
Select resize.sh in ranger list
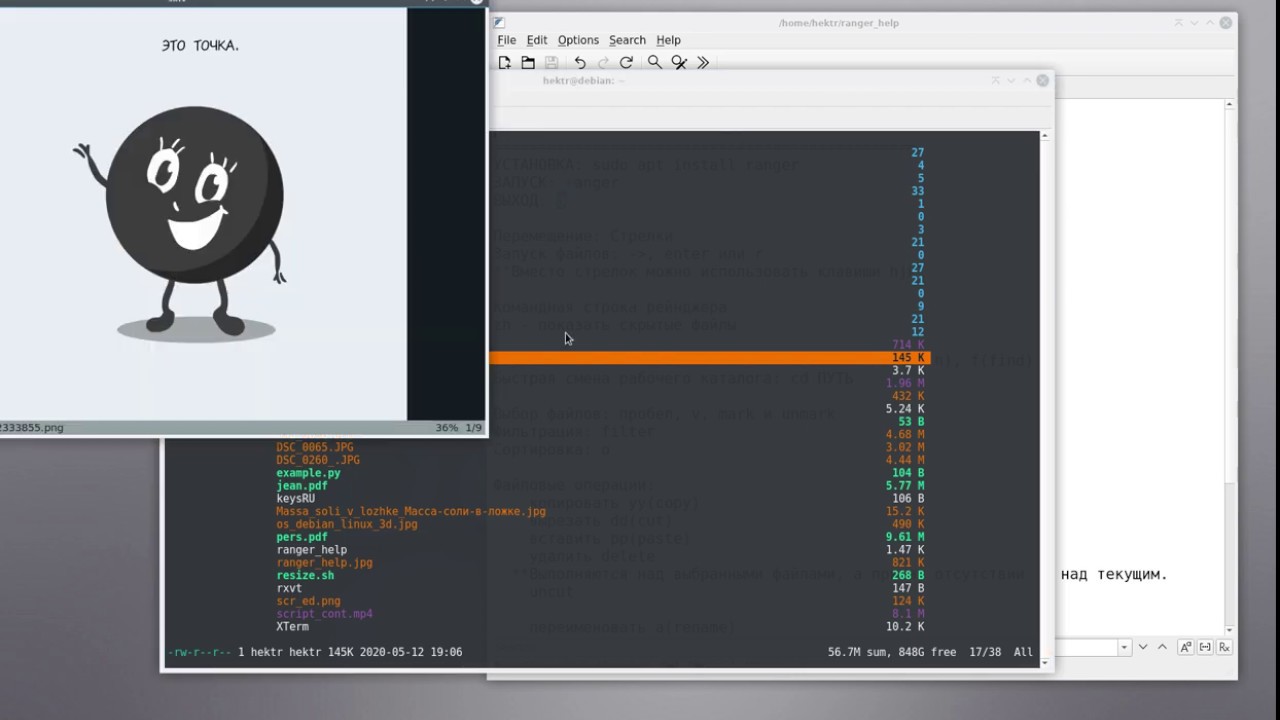click(x=305, y=576)
